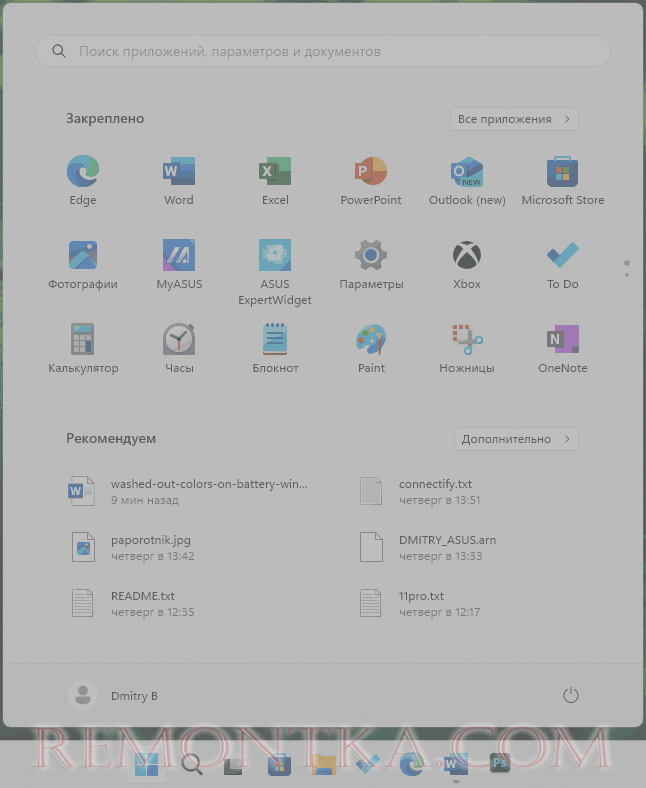Click the search field for apps and documents
This screenshot has height=788, width=646.
pyautogui.click(x=323, y=51)
